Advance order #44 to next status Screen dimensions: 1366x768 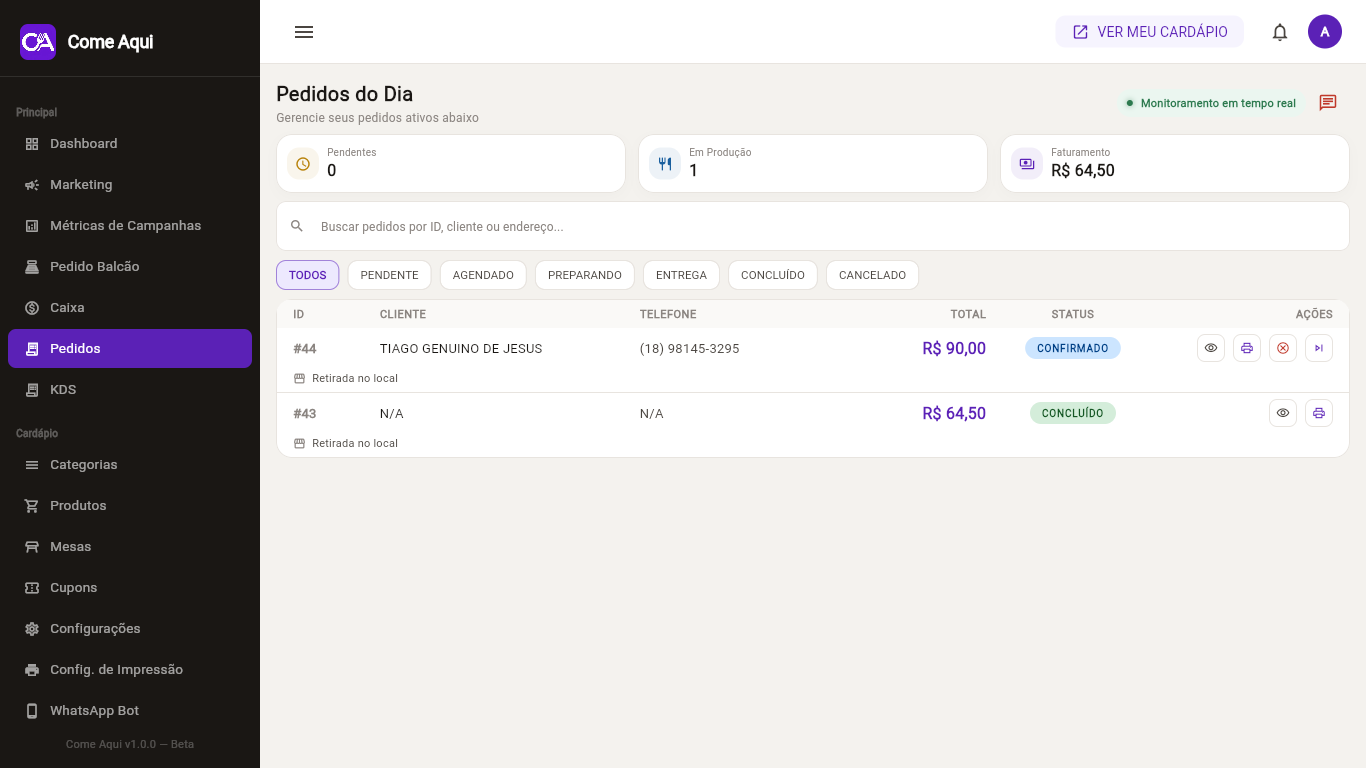point(1319,348)
